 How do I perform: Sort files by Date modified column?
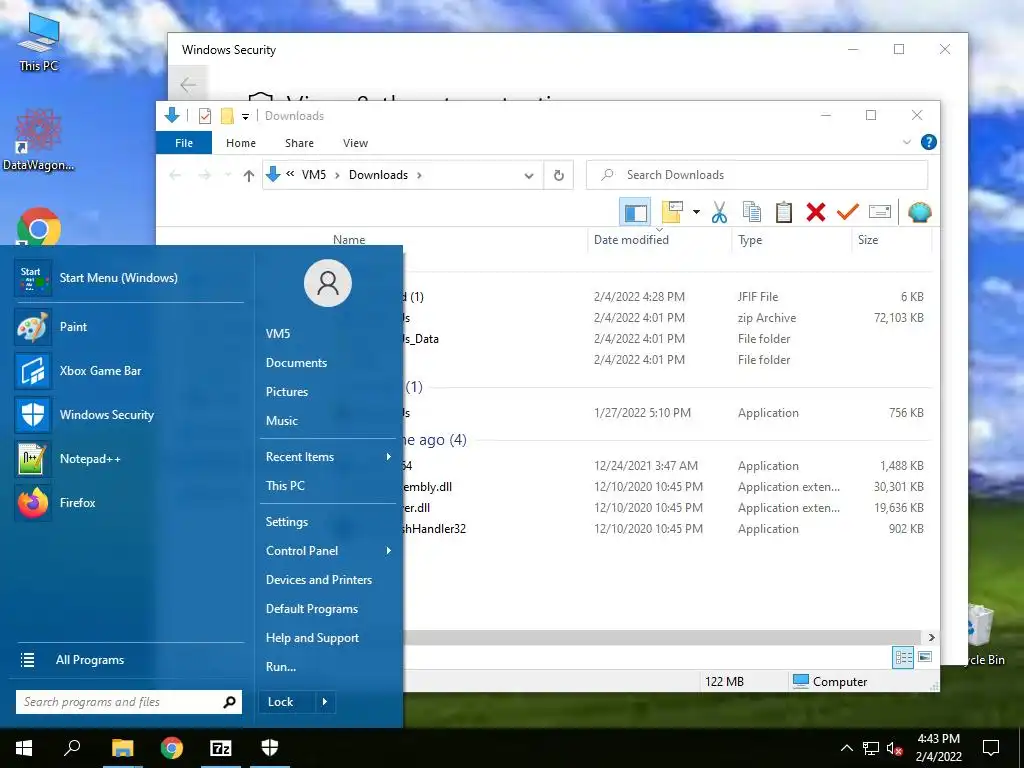click(631, 240)
